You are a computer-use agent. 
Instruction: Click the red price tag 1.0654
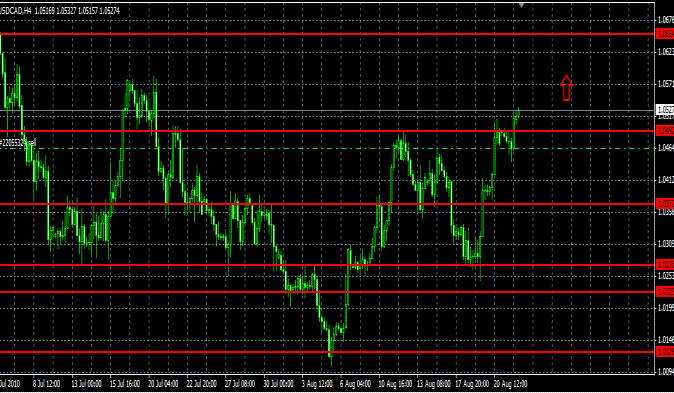[665, 34]
